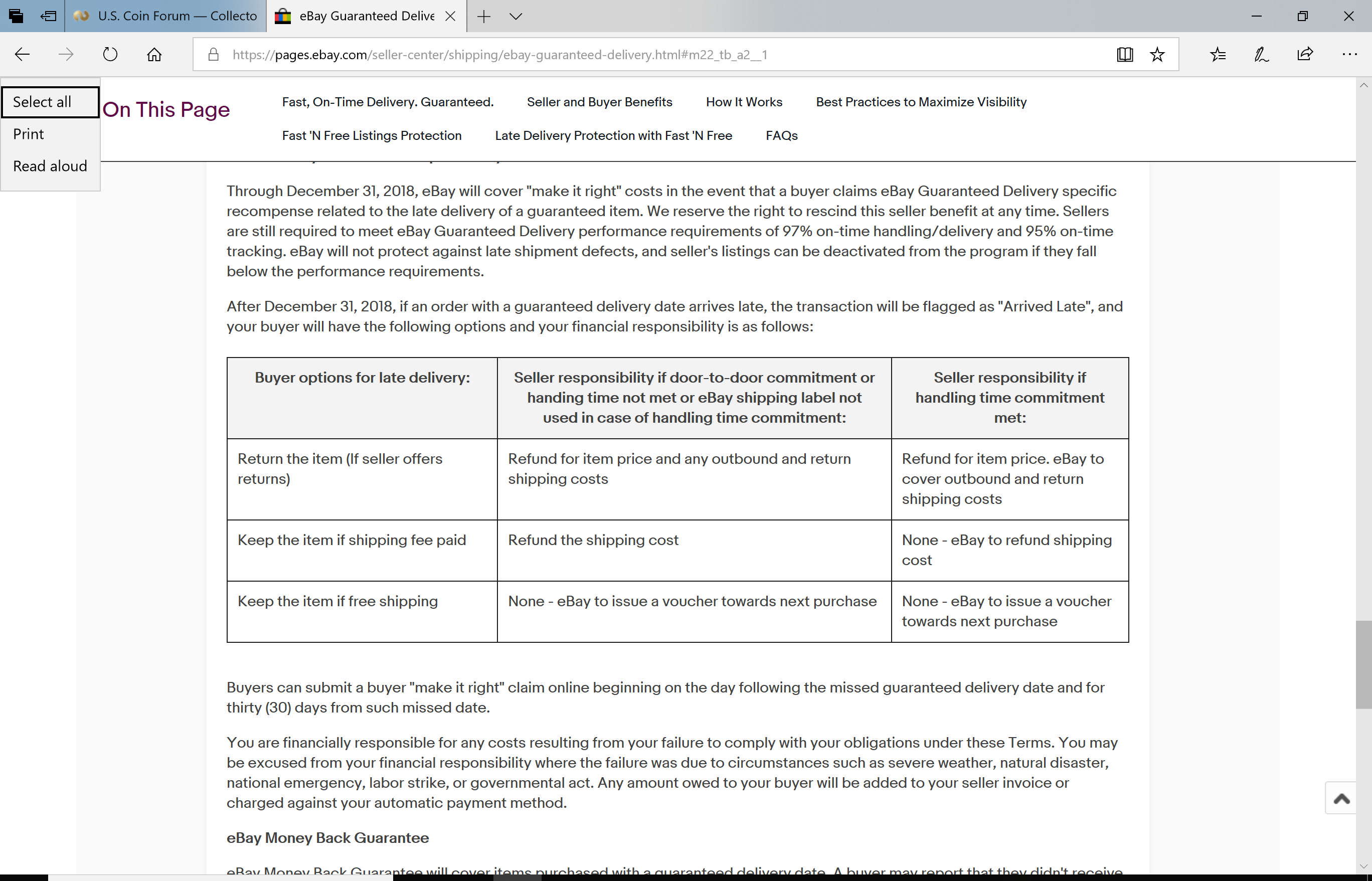Click the scrollbar up arrow

(1363, 85)
